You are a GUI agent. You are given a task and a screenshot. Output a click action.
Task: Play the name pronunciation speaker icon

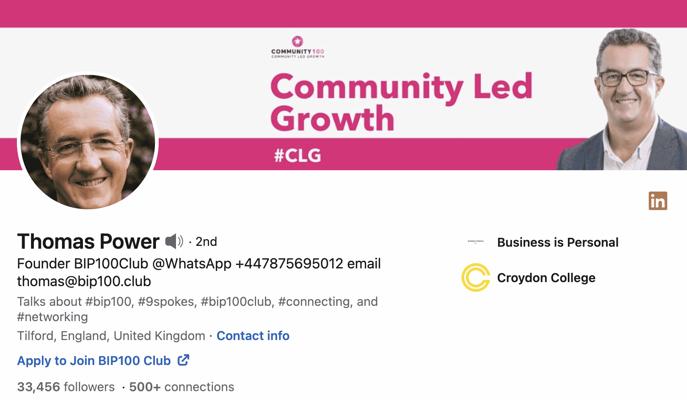[174, 241]
